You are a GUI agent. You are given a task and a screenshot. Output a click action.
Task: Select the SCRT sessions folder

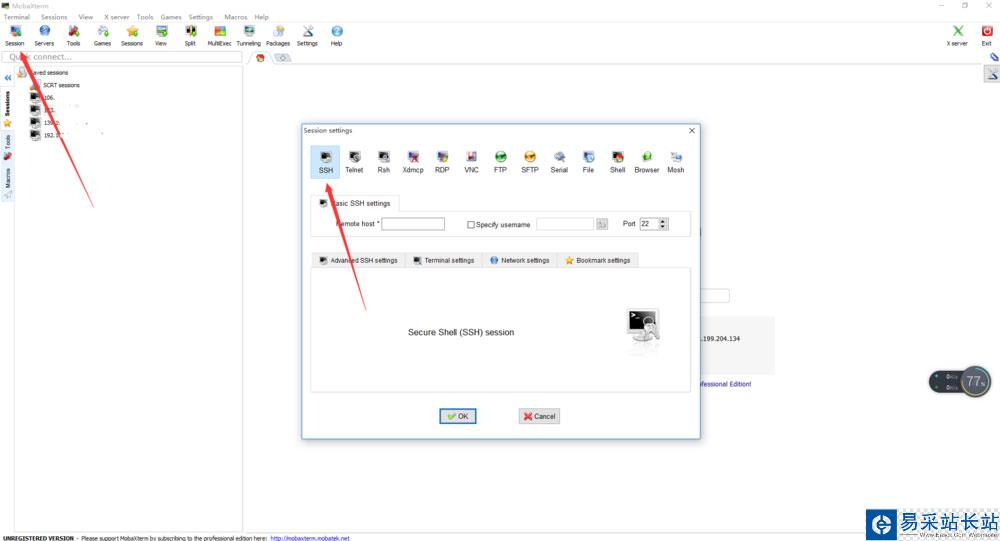coord(55,85)
